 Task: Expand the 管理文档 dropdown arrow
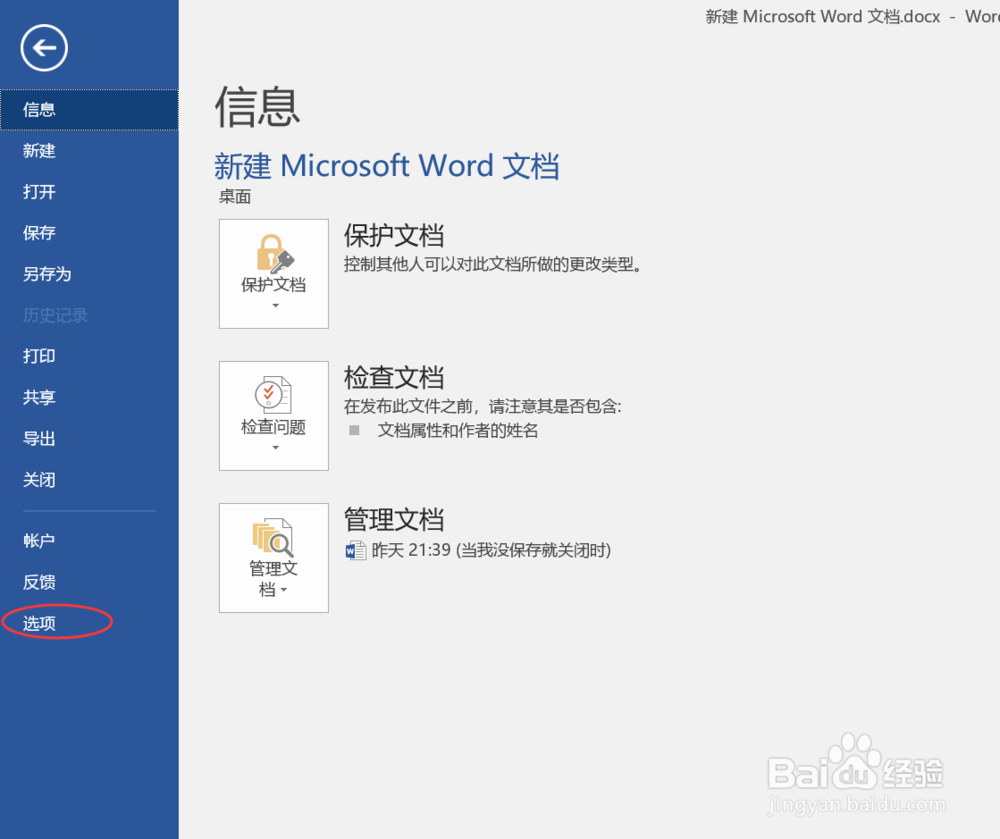(x=284, y=590)
